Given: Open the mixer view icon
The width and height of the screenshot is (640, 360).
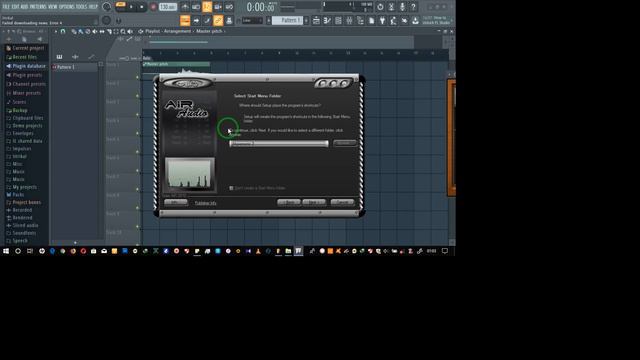Looking at the screenshot, I should [x=349, y=20].
